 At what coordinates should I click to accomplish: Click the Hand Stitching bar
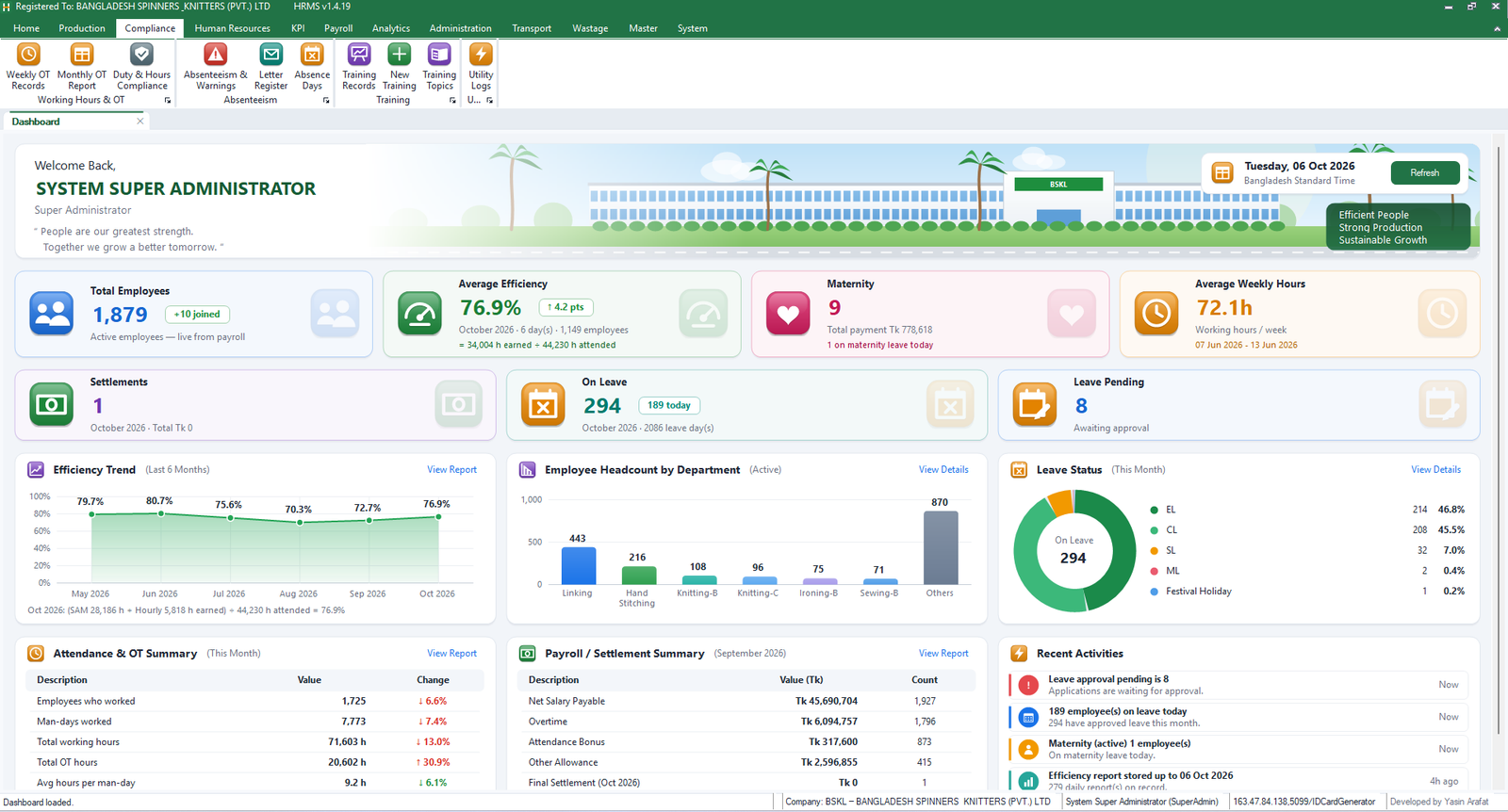[637, 575]
